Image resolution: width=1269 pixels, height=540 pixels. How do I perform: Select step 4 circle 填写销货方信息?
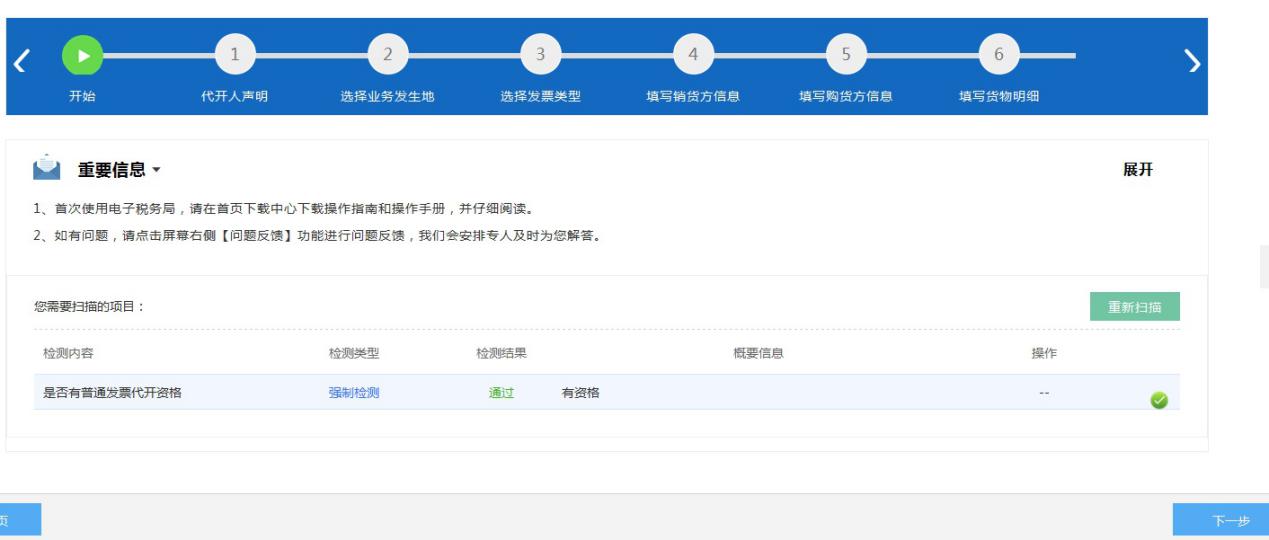[x=693, y=55]
